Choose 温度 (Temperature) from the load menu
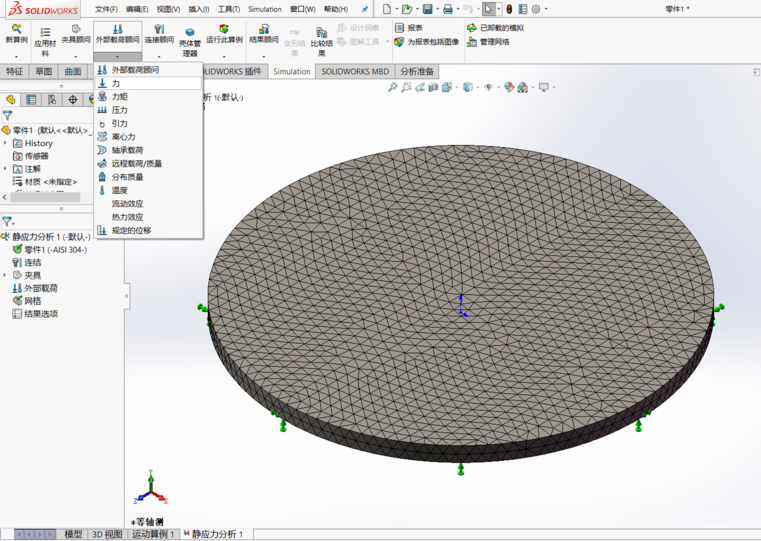The width and height of the screenshot is (761, 541). 149,190
